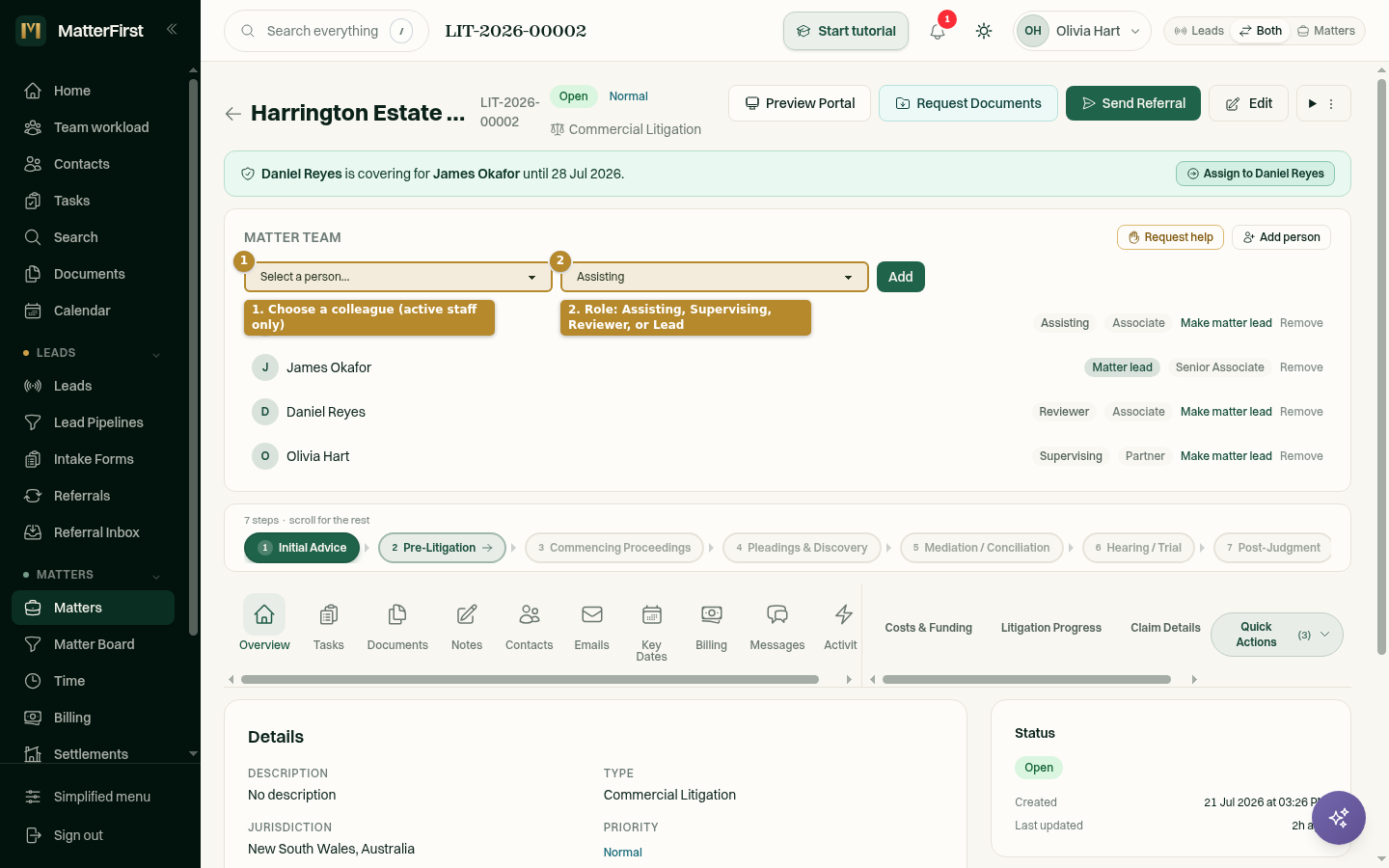Start the tutorial
Screen dimensions: 1389x868
(846, 31)
